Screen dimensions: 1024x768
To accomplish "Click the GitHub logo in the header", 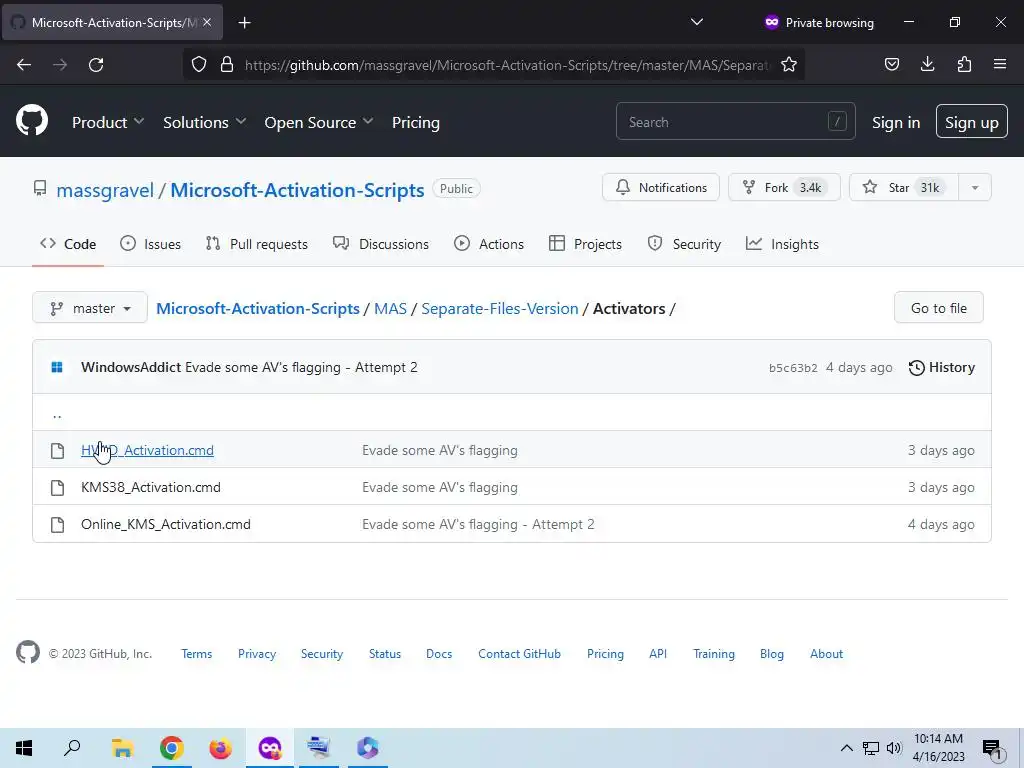I will 32,121.
